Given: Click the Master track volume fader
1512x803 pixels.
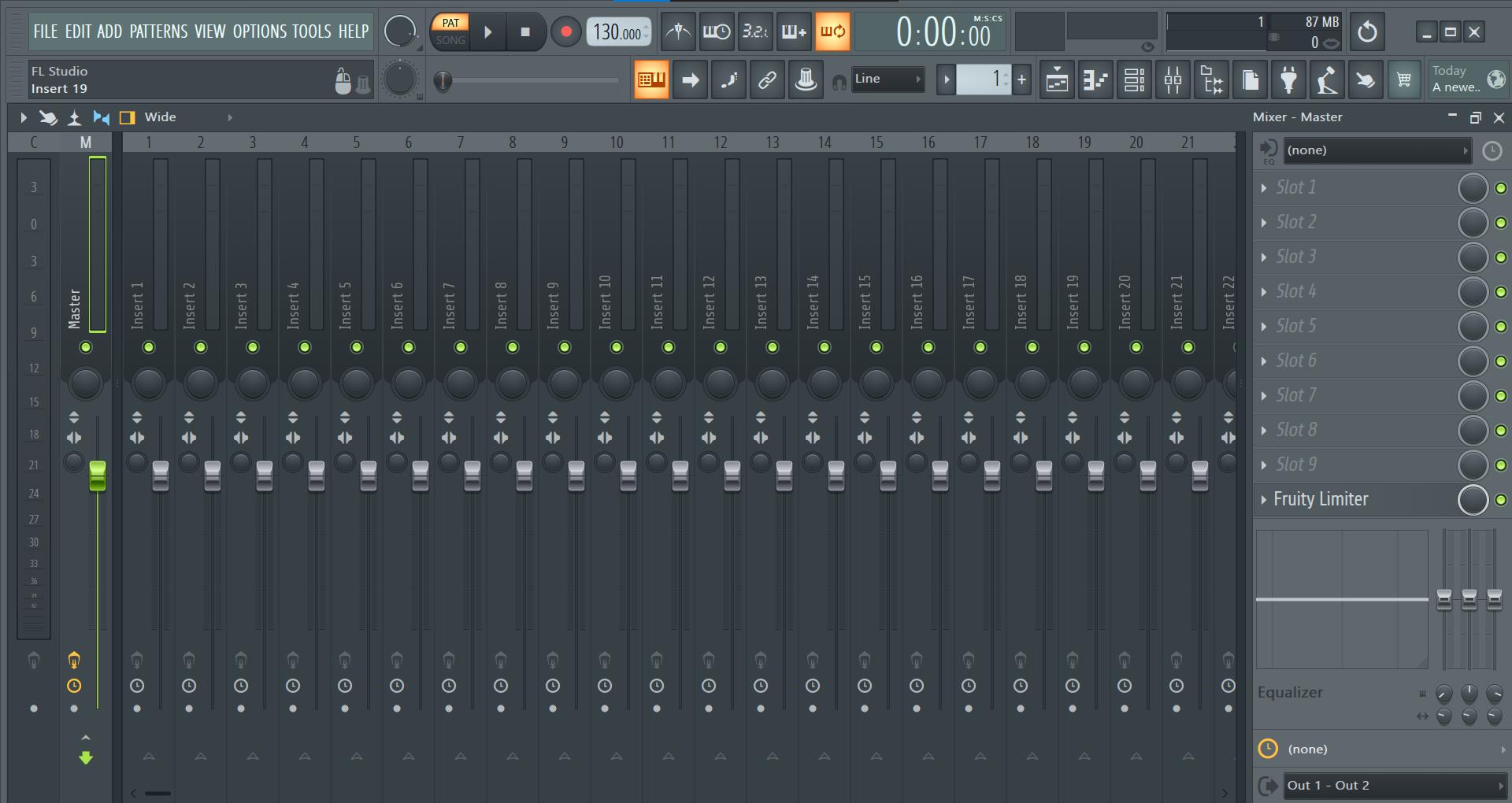Looking at the screenshot, I should pos(98,477).
